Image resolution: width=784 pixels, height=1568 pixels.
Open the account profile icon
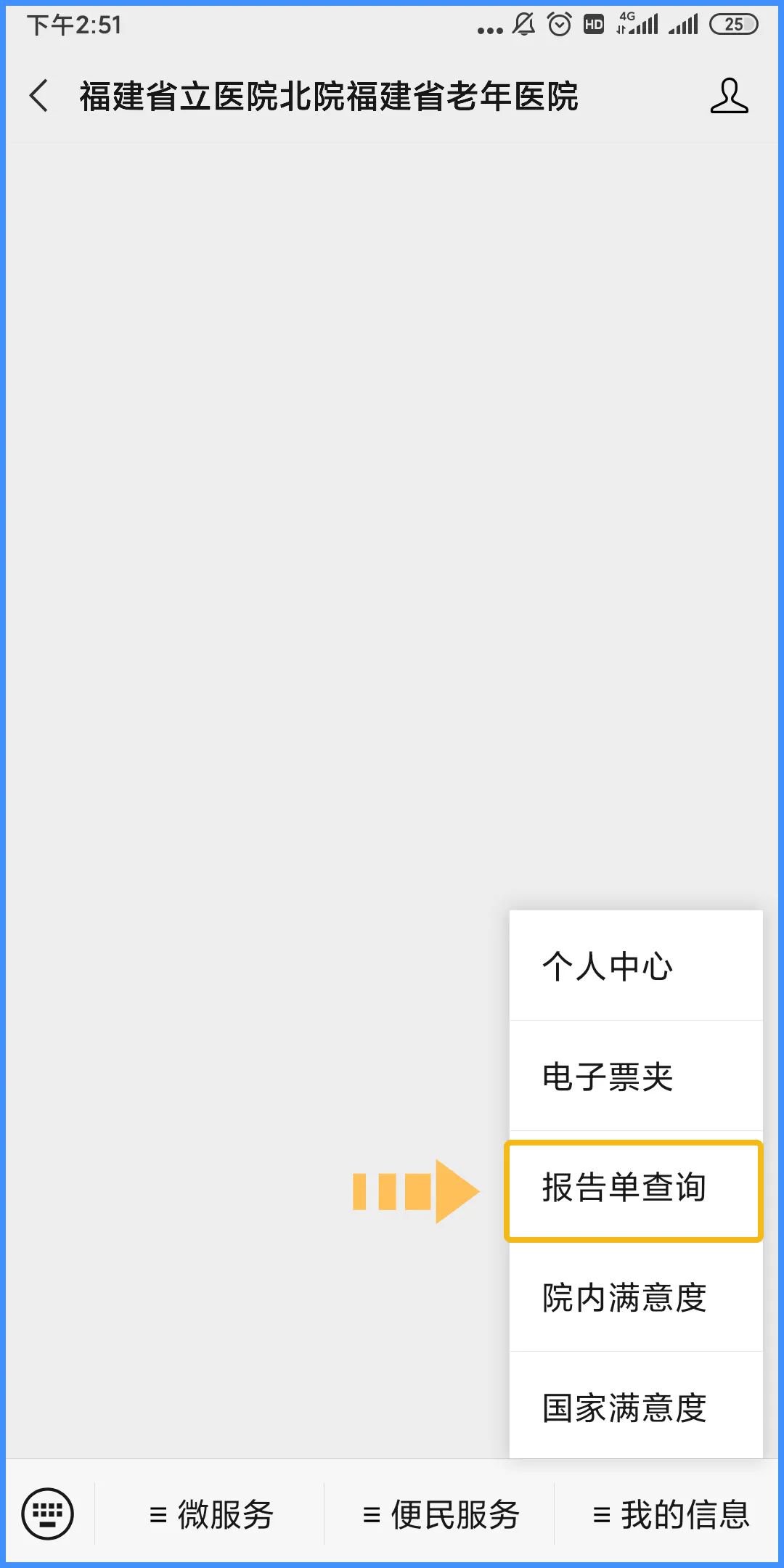coord(729,96)
